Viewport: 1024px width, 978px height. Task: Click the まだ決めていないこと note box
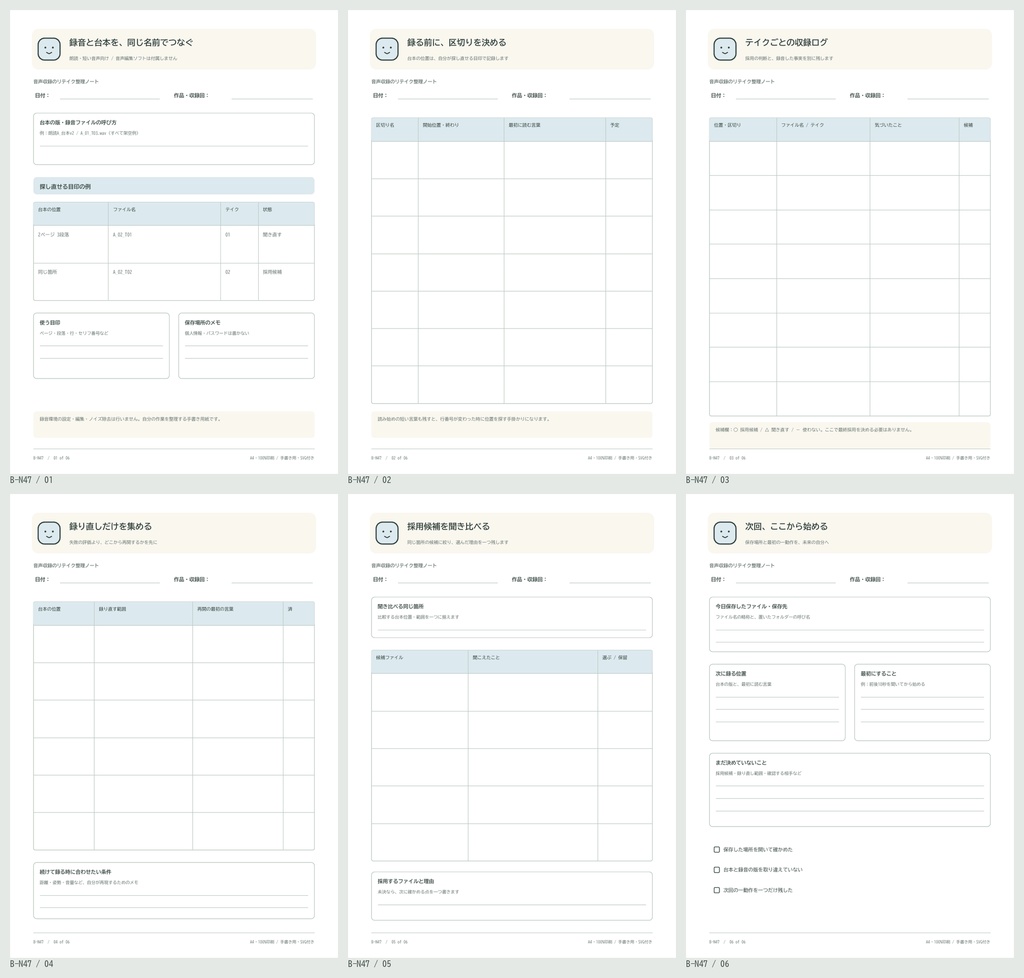[850, 790]
